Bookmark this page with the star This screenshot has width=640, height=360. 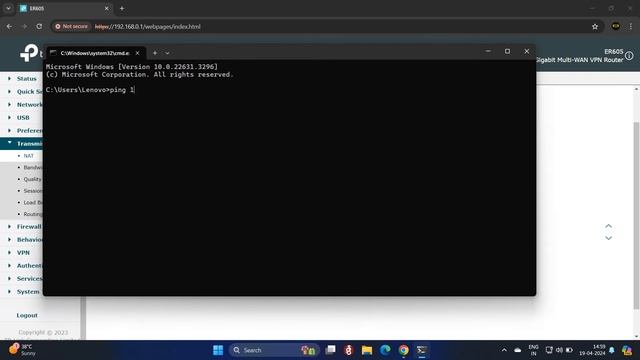click(x=595, y=27)
